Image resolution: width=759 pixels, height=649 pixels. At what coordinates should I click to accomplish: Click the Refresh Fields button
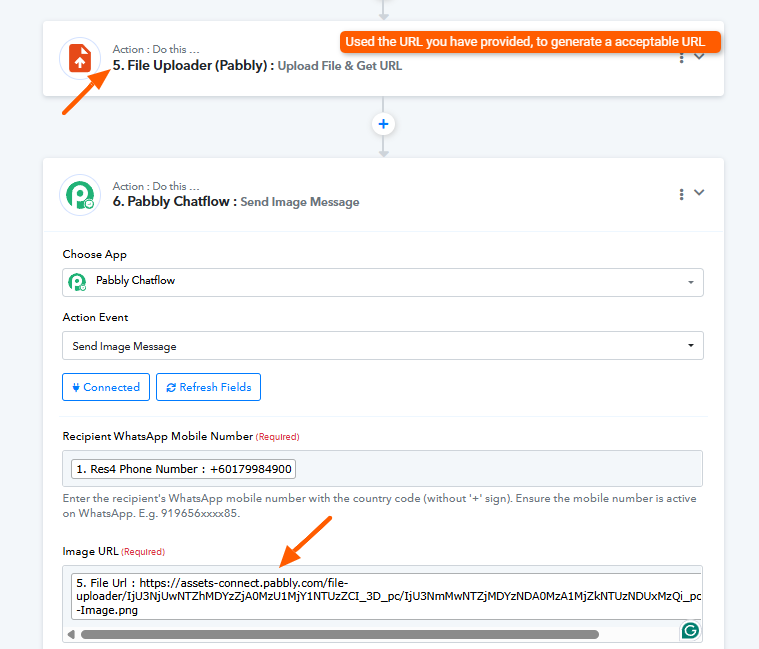208,388
